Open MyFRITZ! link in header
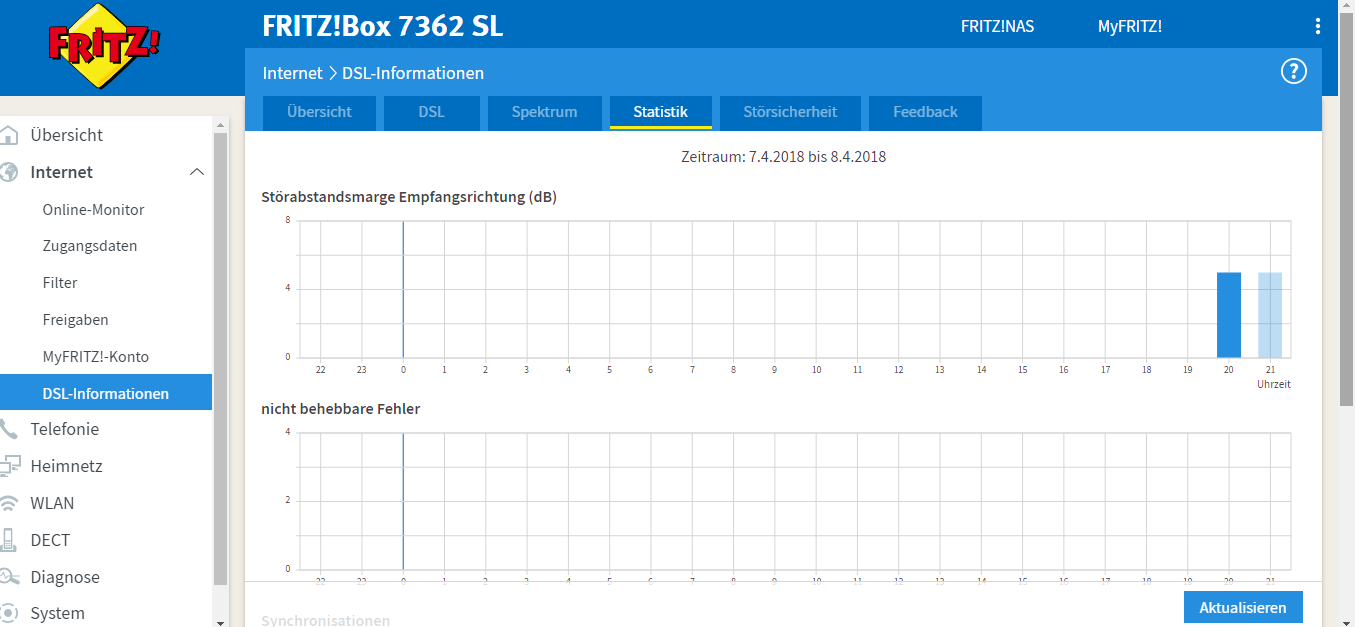 pyautogui.click(x=1130, y=27)
